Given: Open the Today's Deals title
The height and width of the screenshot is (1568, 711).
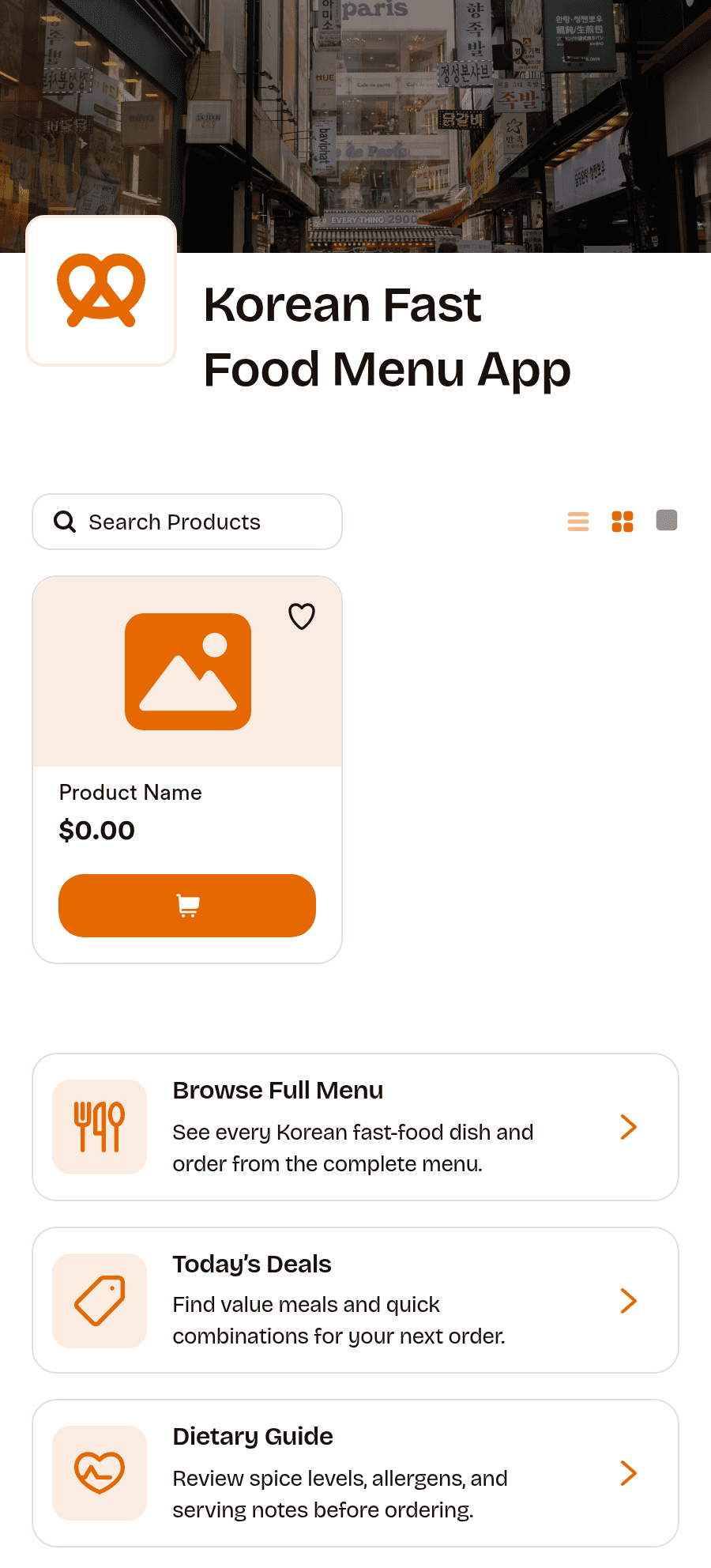Looking at the screenshot, I should 252,1265.
